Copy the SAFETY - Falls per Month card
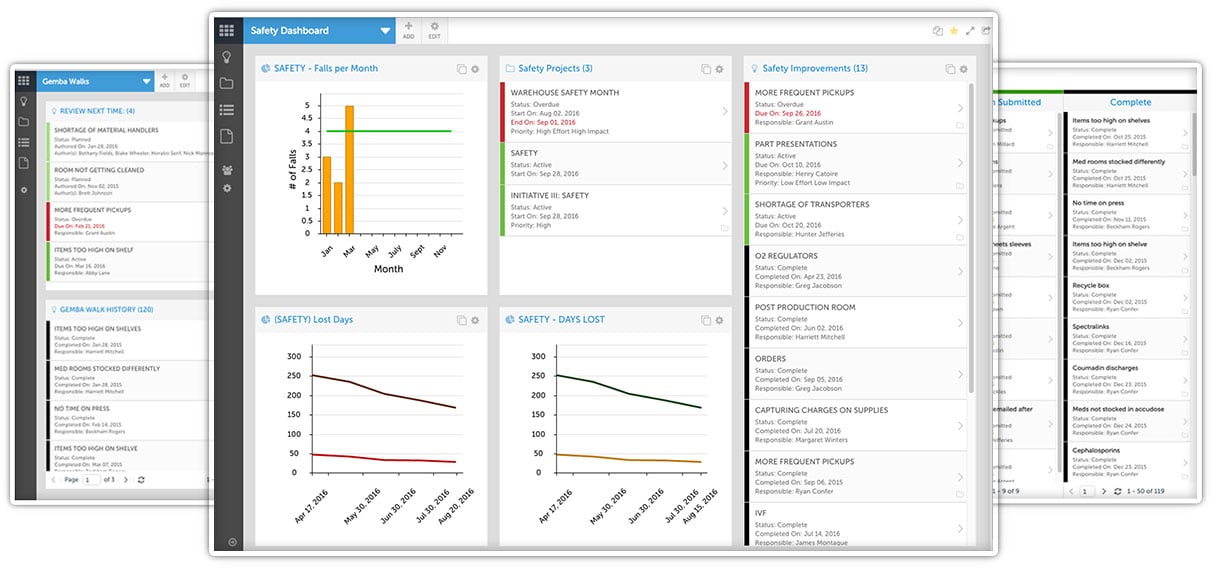 pos(461,69)
